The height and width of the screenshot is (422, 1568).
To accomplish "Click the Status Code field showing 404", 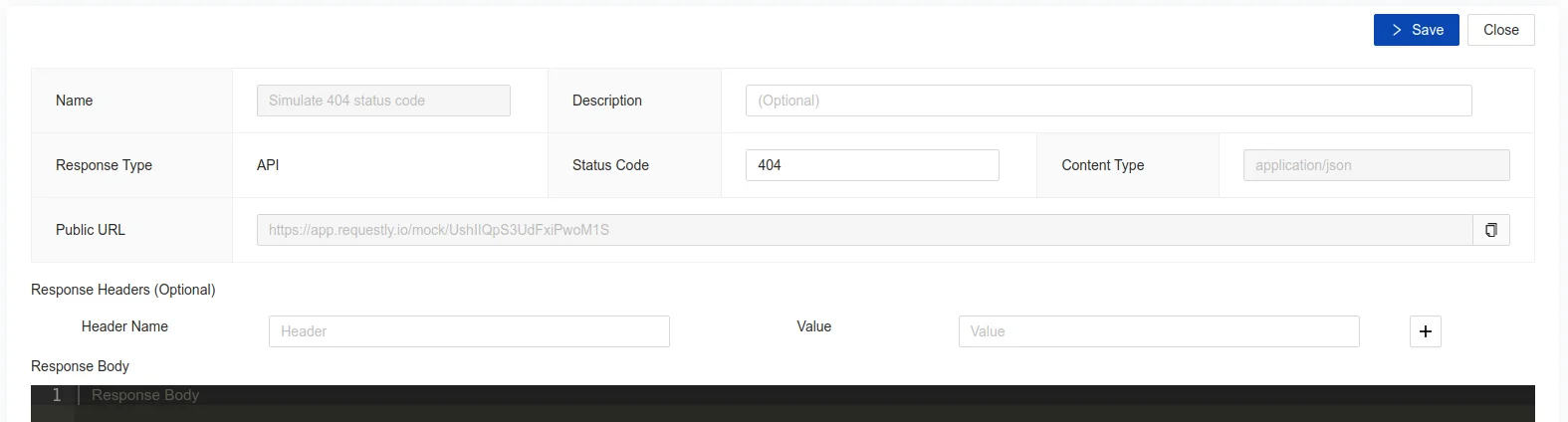I will pyautogui.click(x=872, y=165).
